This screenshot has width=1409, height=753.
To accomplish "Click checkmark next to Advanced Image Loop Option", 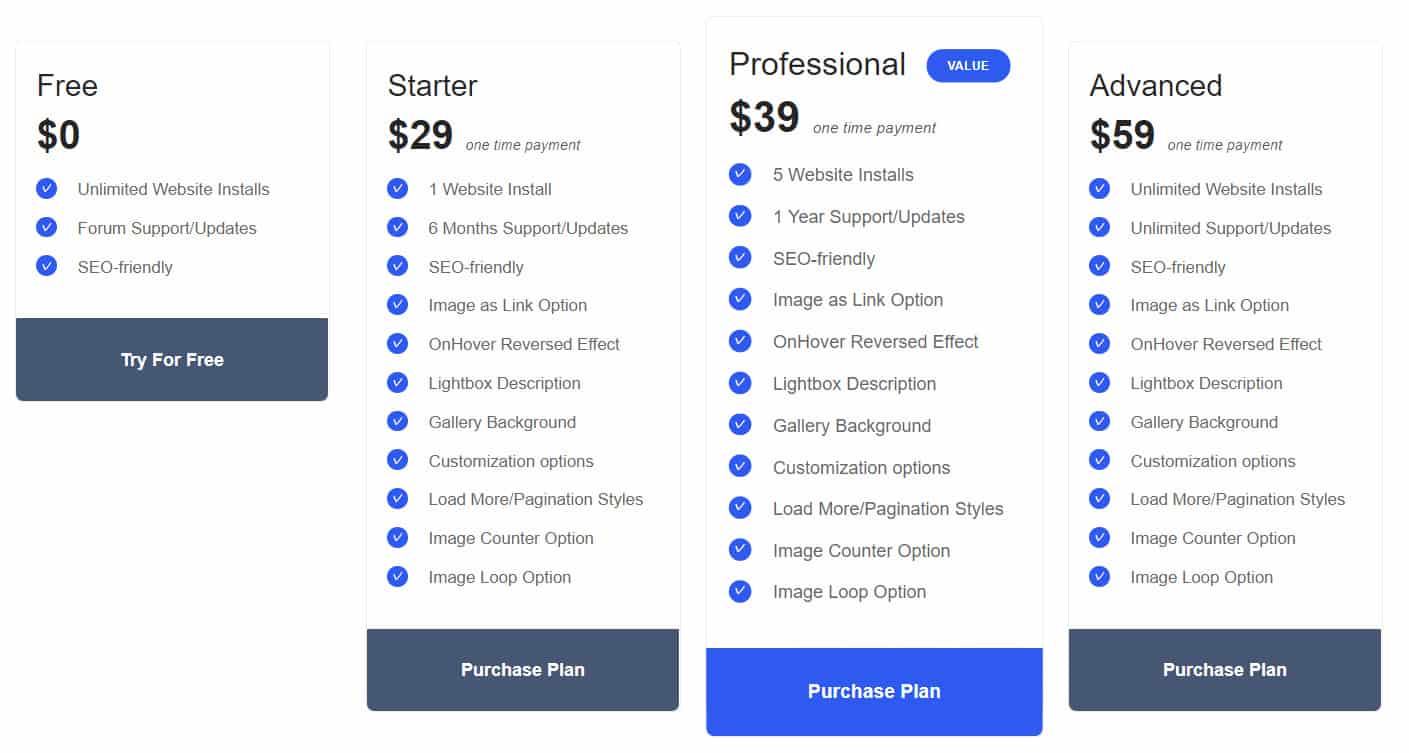I will point(1099,576).
